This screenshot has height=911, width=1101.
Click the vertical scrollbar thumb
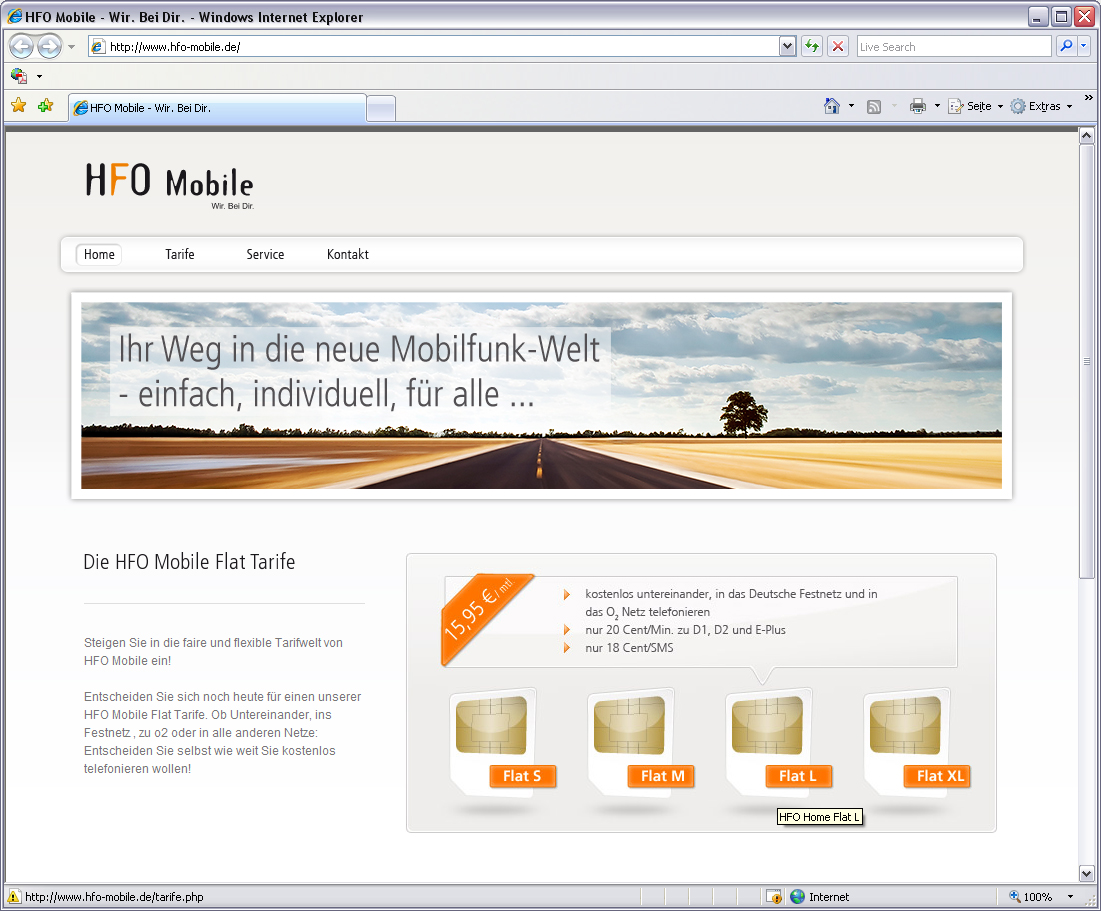click(1086, 362)
